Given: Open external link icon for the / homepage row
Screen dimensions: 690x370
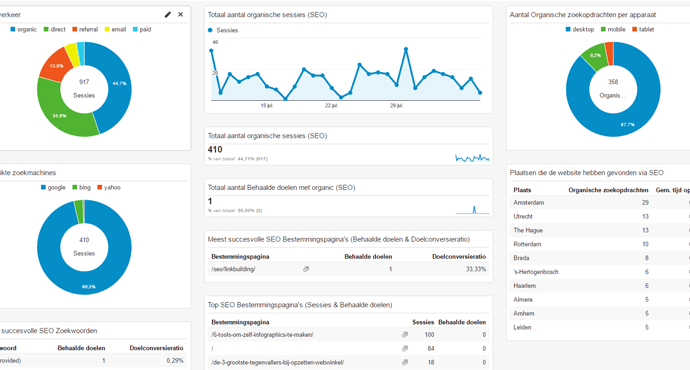Looking at the screenshot, I should [x=405, y=348].
